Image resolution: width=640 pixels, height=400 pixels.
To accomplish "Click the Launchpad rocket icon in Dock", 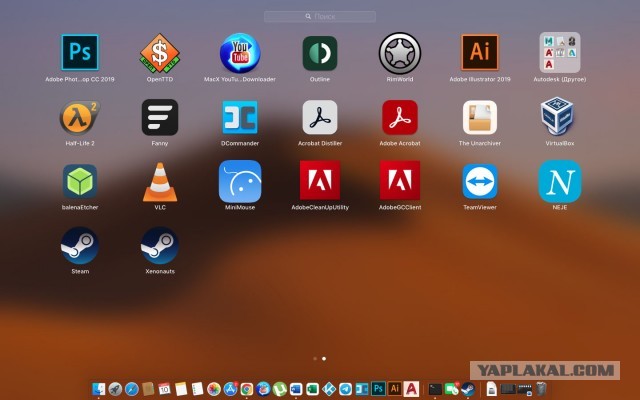I will coord(115,389).
